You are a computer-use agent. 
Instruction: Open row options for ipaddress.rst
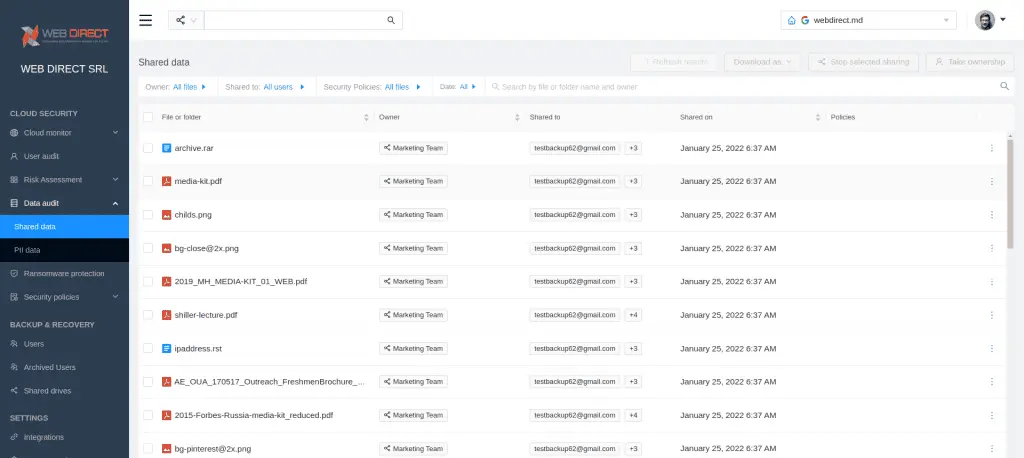(x=991, y=348)
